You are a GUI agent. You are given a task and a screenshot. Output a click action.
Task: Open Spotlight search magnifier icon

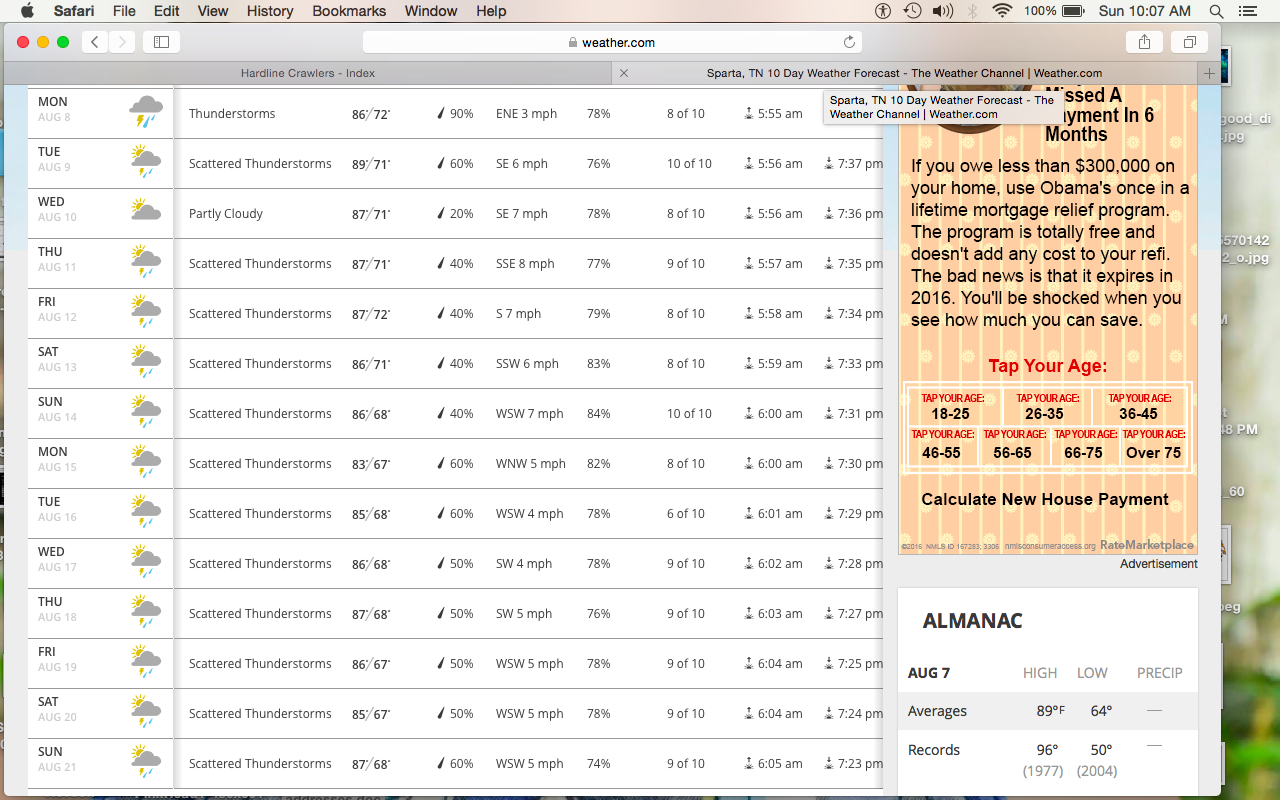[1216, 11]
